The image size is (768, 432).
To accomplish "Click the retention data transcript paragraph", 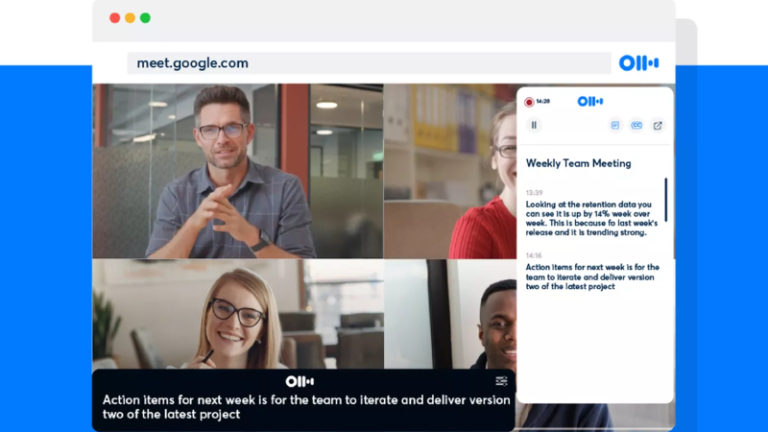I will 592,218.
